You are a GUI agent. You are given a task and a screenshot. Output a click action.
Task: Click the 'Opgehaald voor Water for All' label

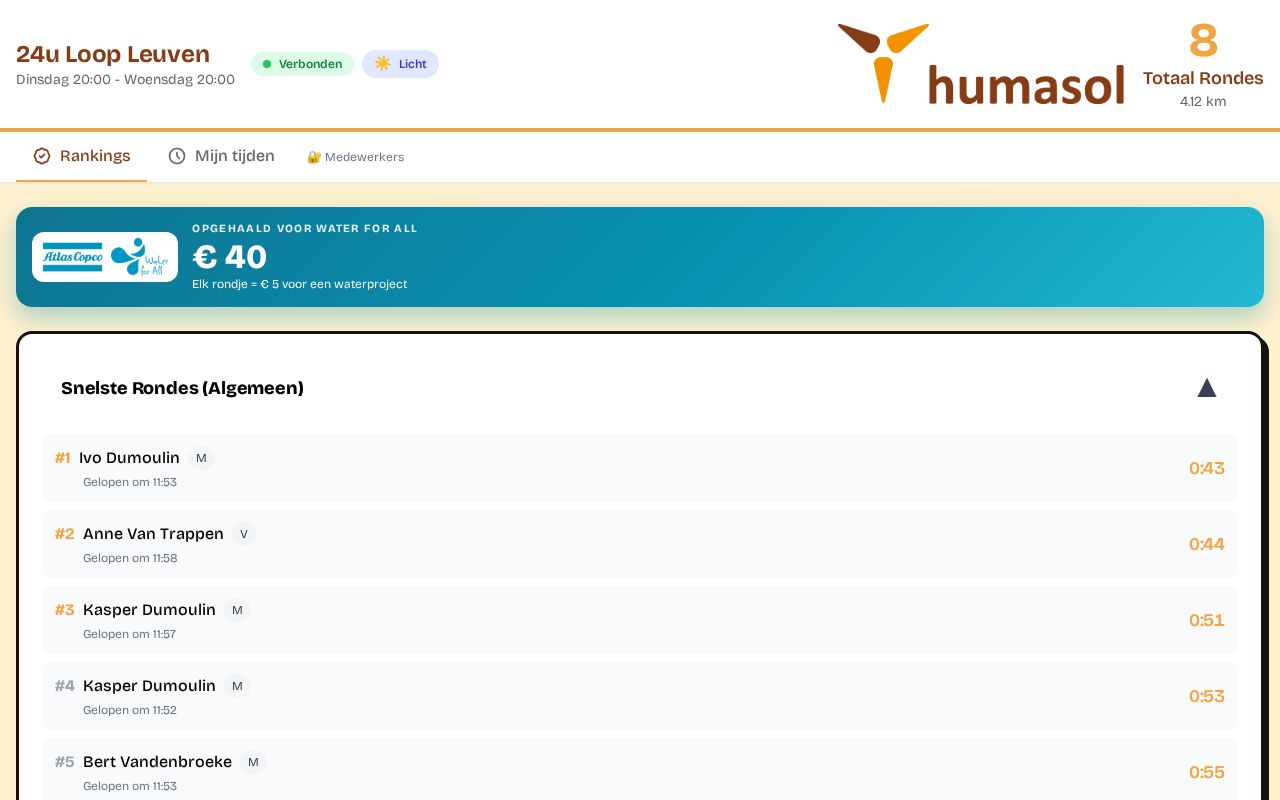pyautogui.click(x=305, y=228)
